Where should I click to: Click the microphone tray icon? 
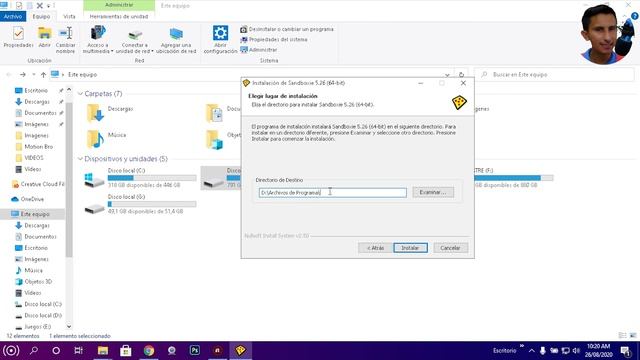click(x=542, y=351)
